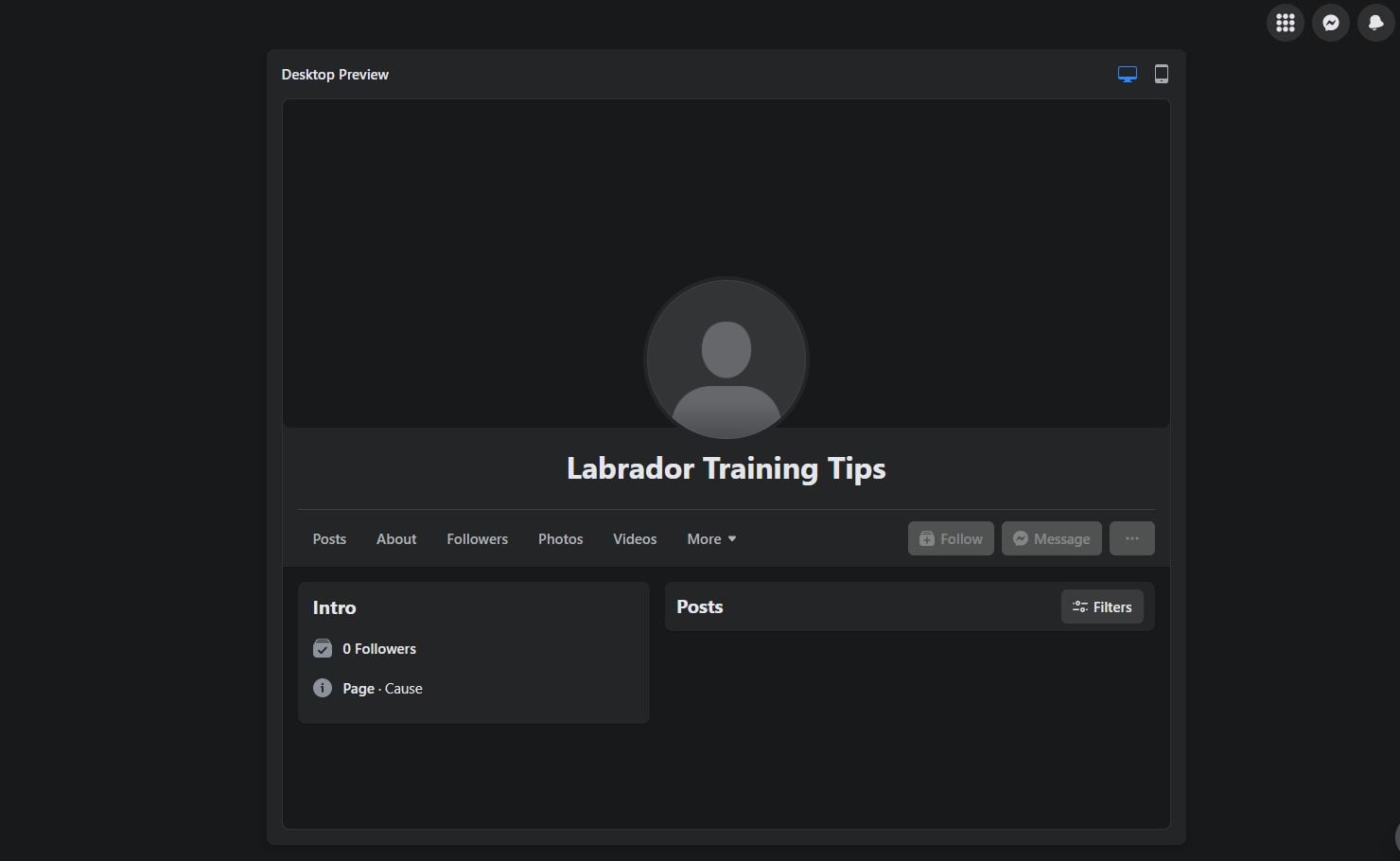Click the 0 Followers link in Intro
Viewport: 1400px width, 861px height.
pyautogui.click(x=379, y=649)
